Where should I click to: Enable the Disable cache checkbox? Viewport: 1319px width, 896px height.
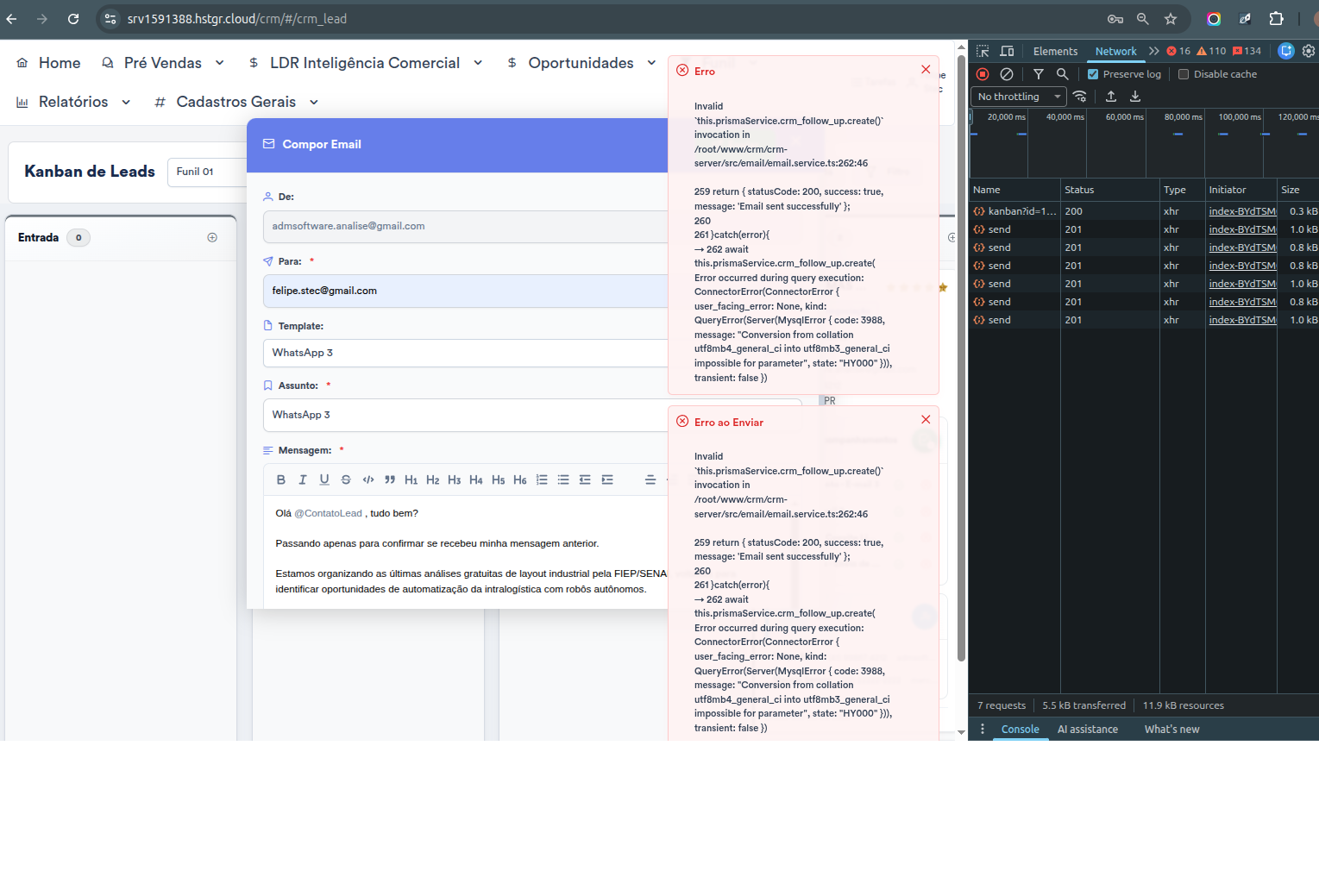(1184, 74)
